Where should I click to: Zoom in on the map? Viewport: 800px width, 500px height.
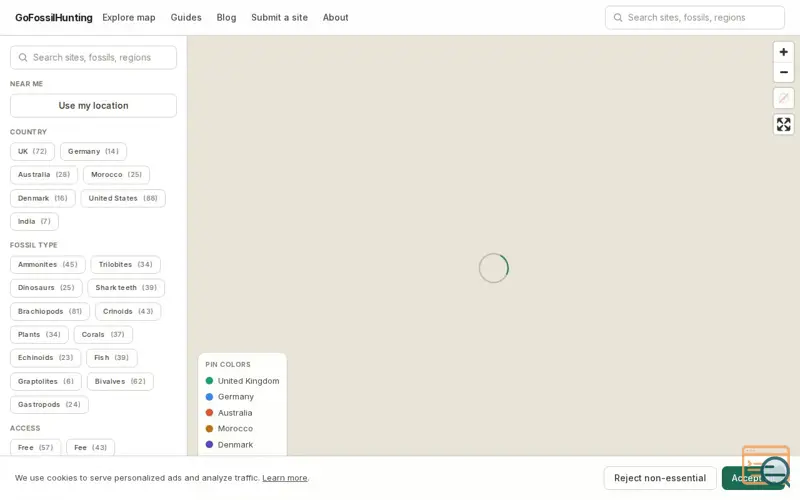[783, 52]
